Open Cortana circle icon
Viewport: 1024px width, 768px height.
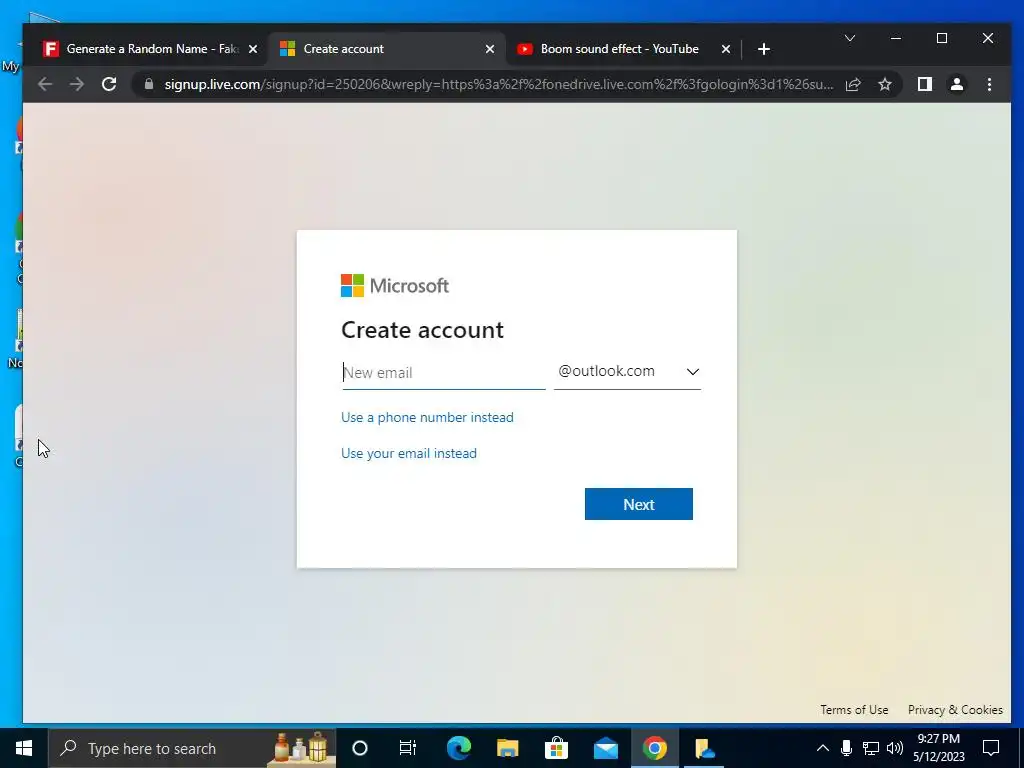click(x=360, y=748)
